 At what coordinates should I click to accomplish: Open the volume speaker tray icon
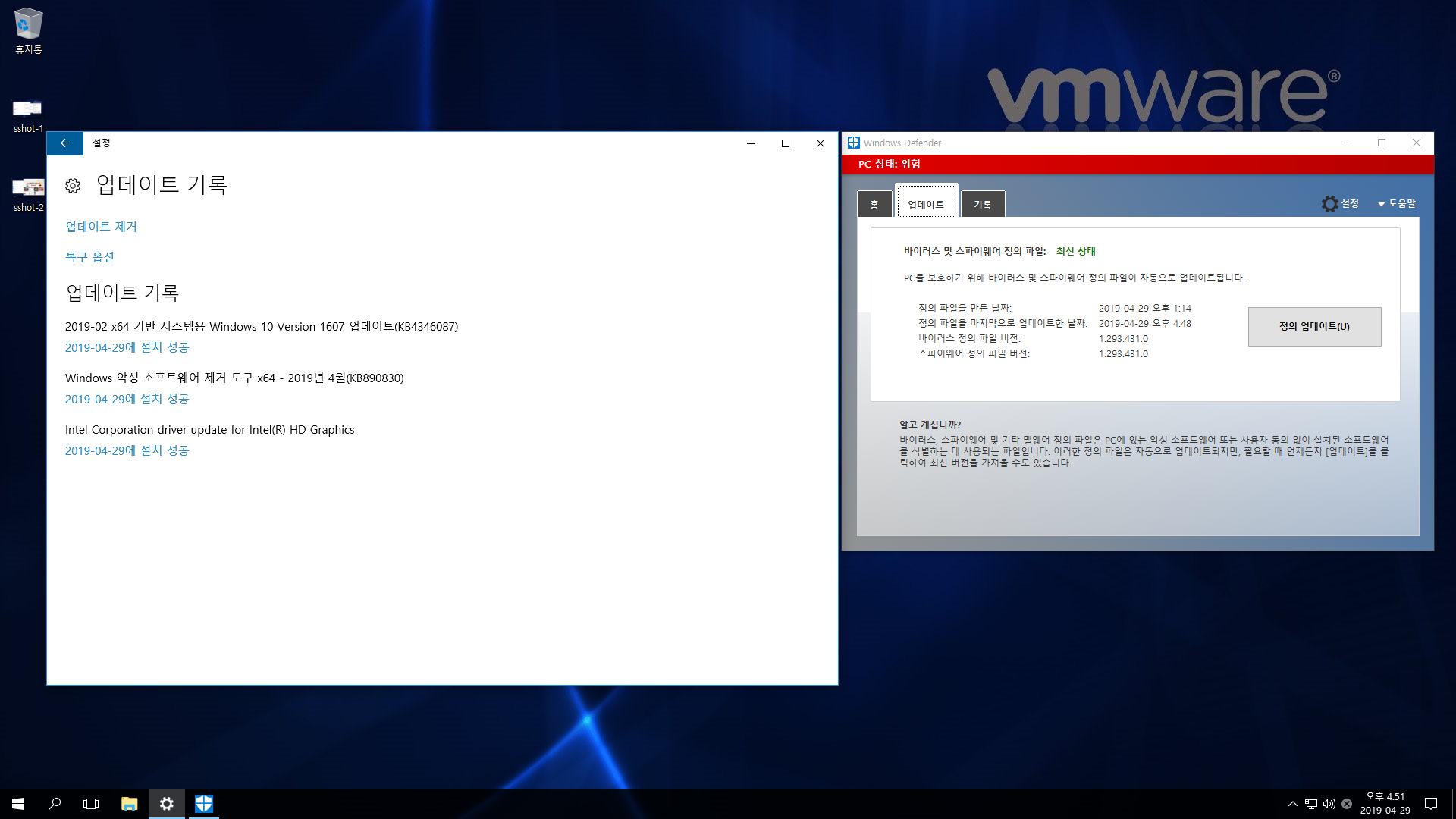point(1329,804)
